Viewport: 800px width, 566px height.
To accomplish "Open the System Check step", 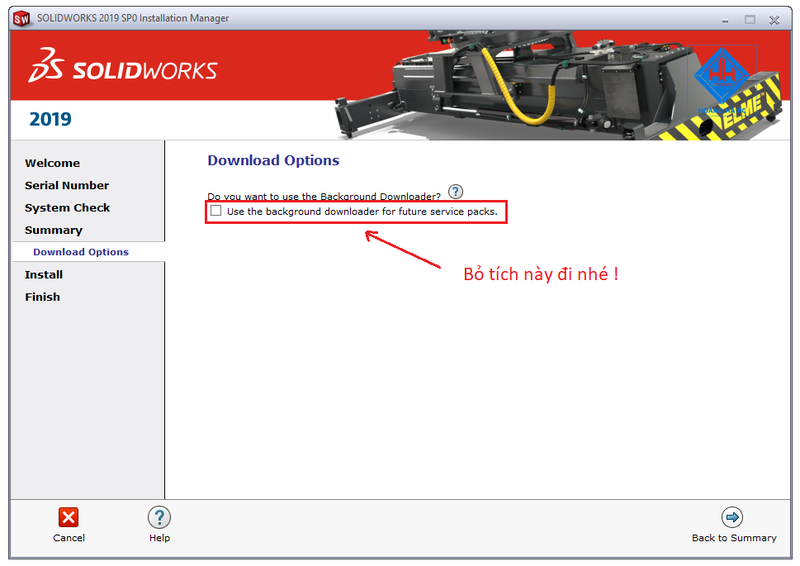I will tap(67, 208).
